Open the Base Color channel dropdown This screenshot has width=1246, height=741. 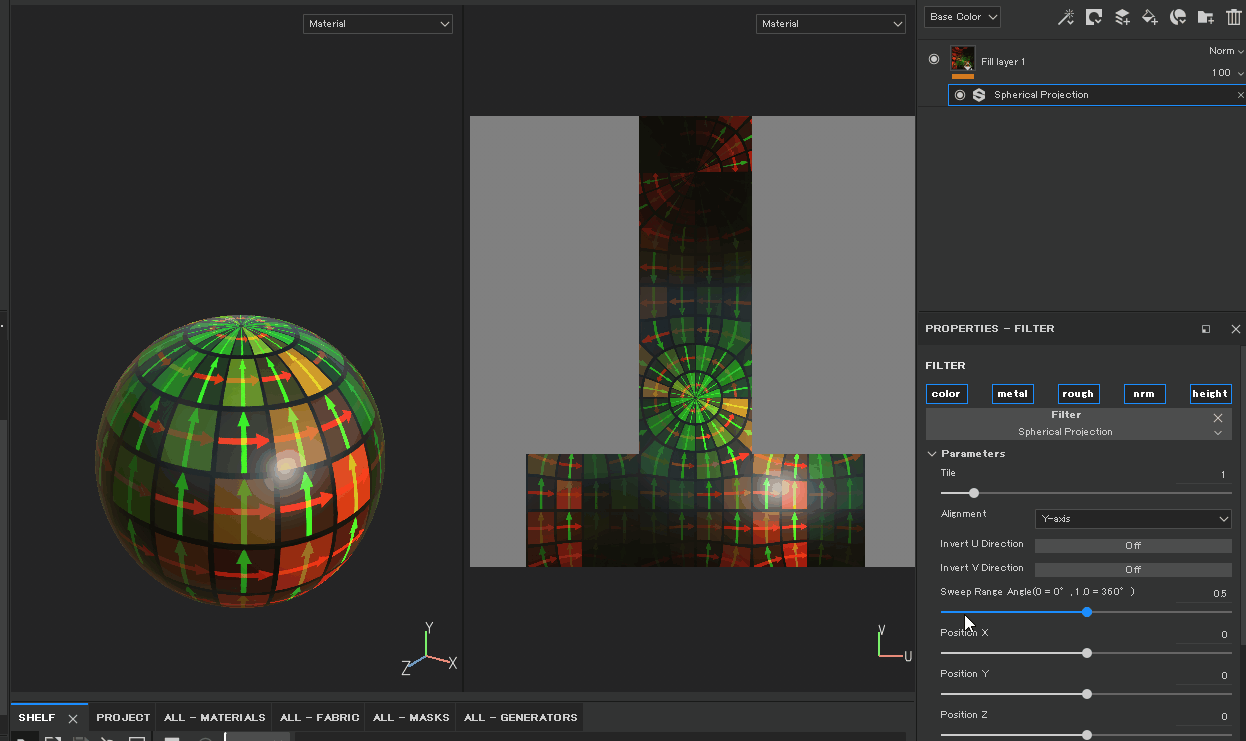[x=962, y=16]
